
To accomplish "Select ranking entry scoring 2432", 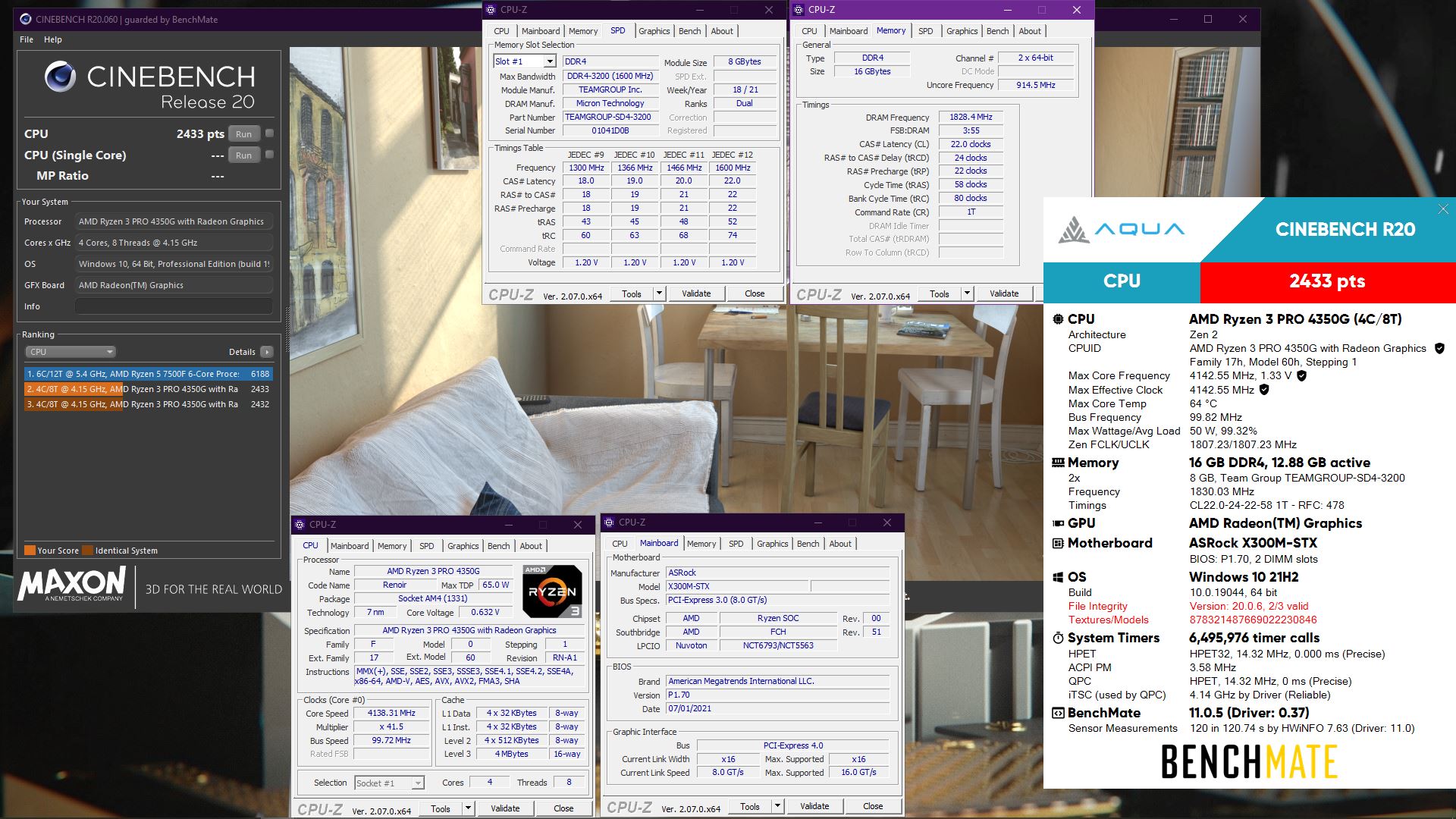I will pos(148,404).
